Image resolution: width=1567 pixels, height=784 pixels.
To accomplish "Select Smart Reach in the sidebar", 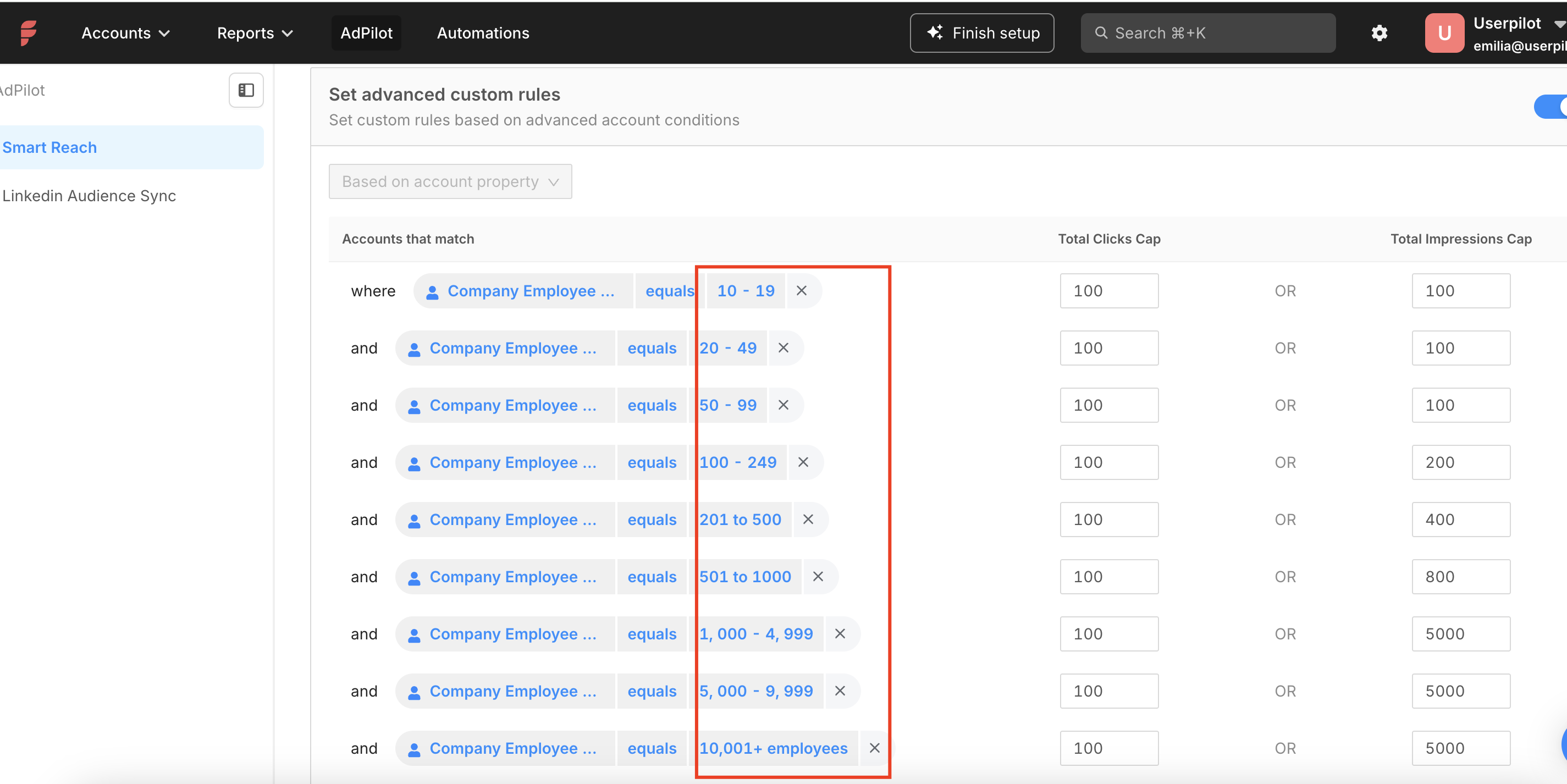I will coord(49,147).
